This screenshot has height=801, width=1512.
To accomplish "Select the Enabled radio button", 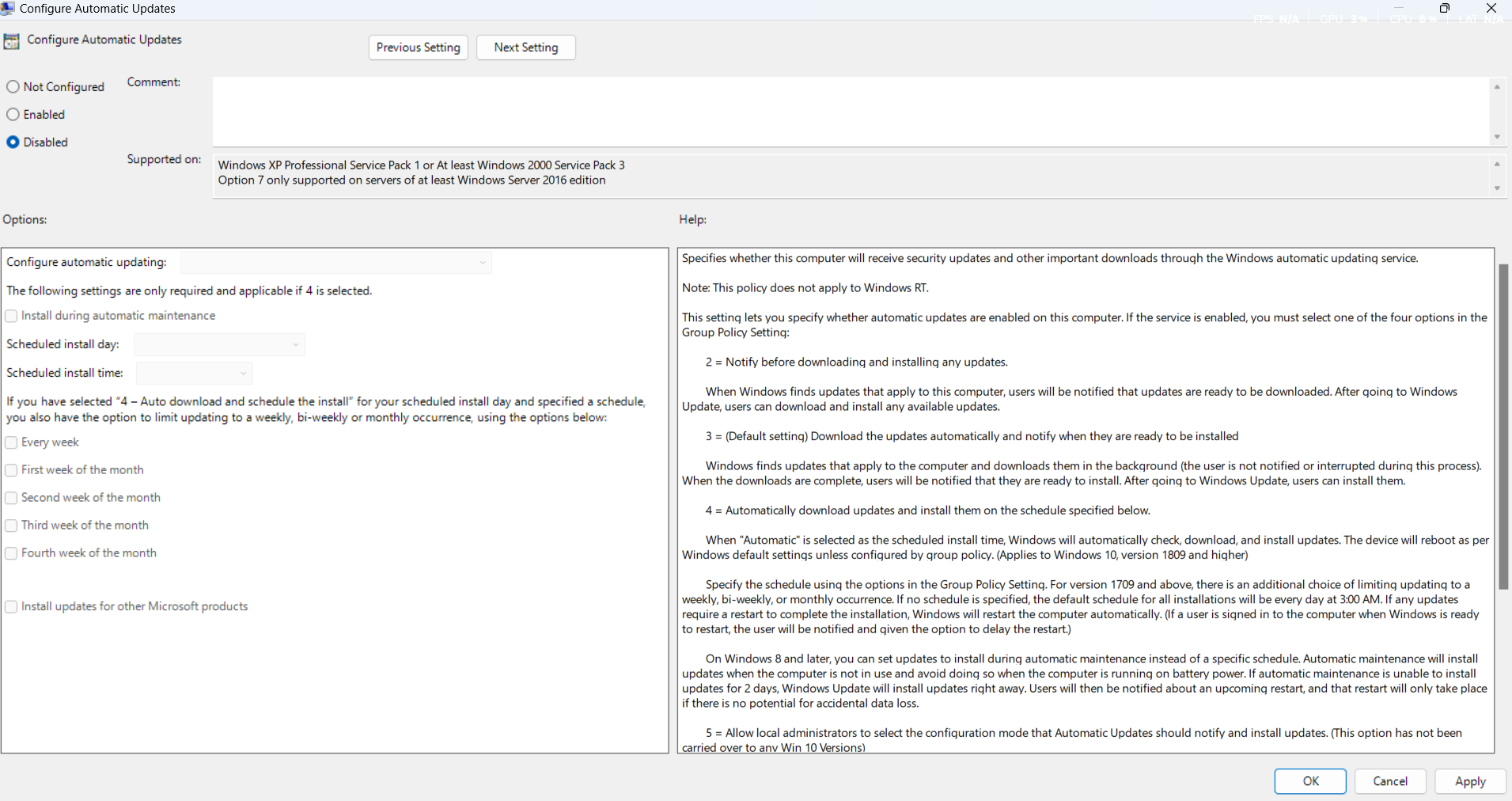I will click(13, 114).
